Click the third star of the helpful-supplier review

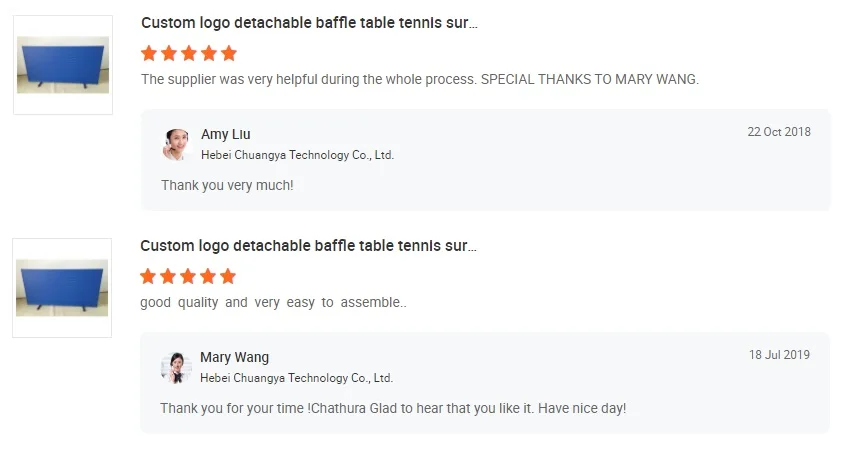point(189,53)
